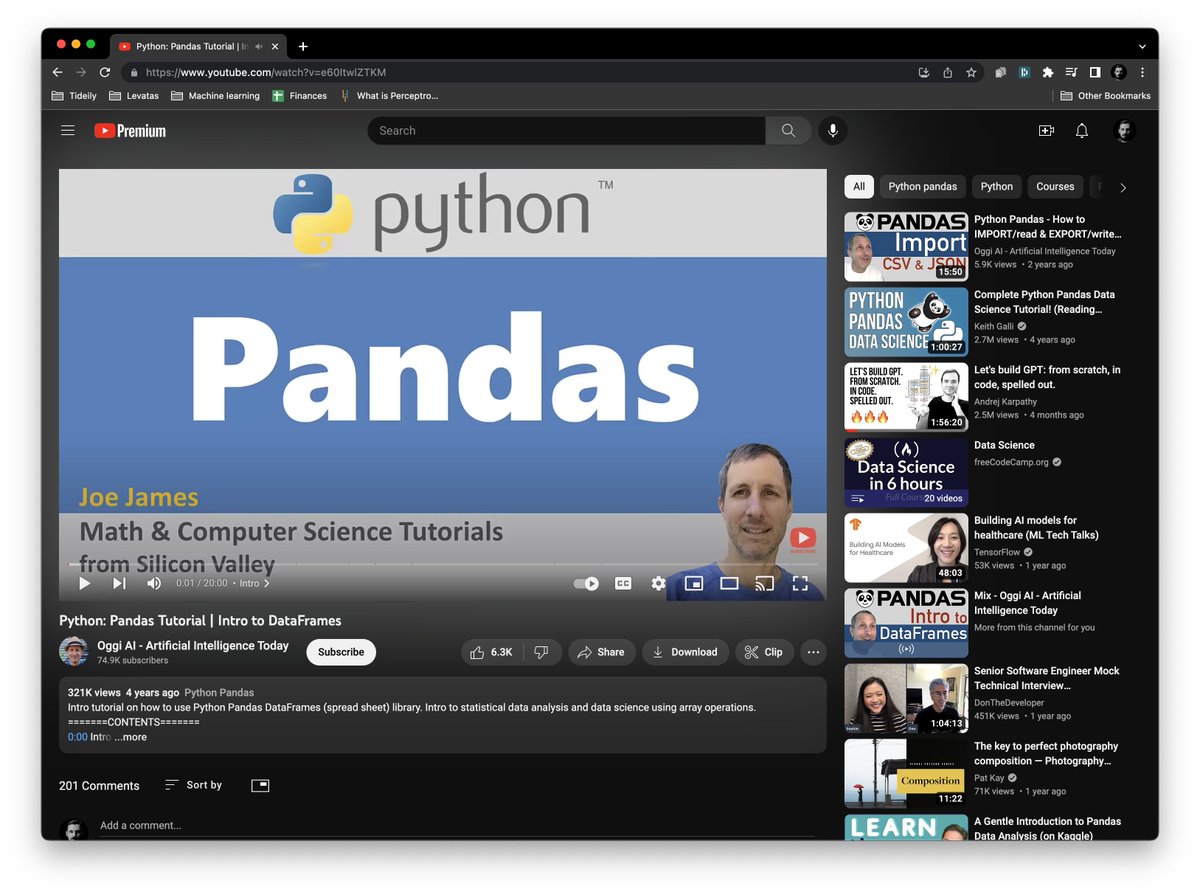This screenshot has width=1200, height=895.
Task: Open the tab search dropdown arrow
Action: pos(1142,46)
